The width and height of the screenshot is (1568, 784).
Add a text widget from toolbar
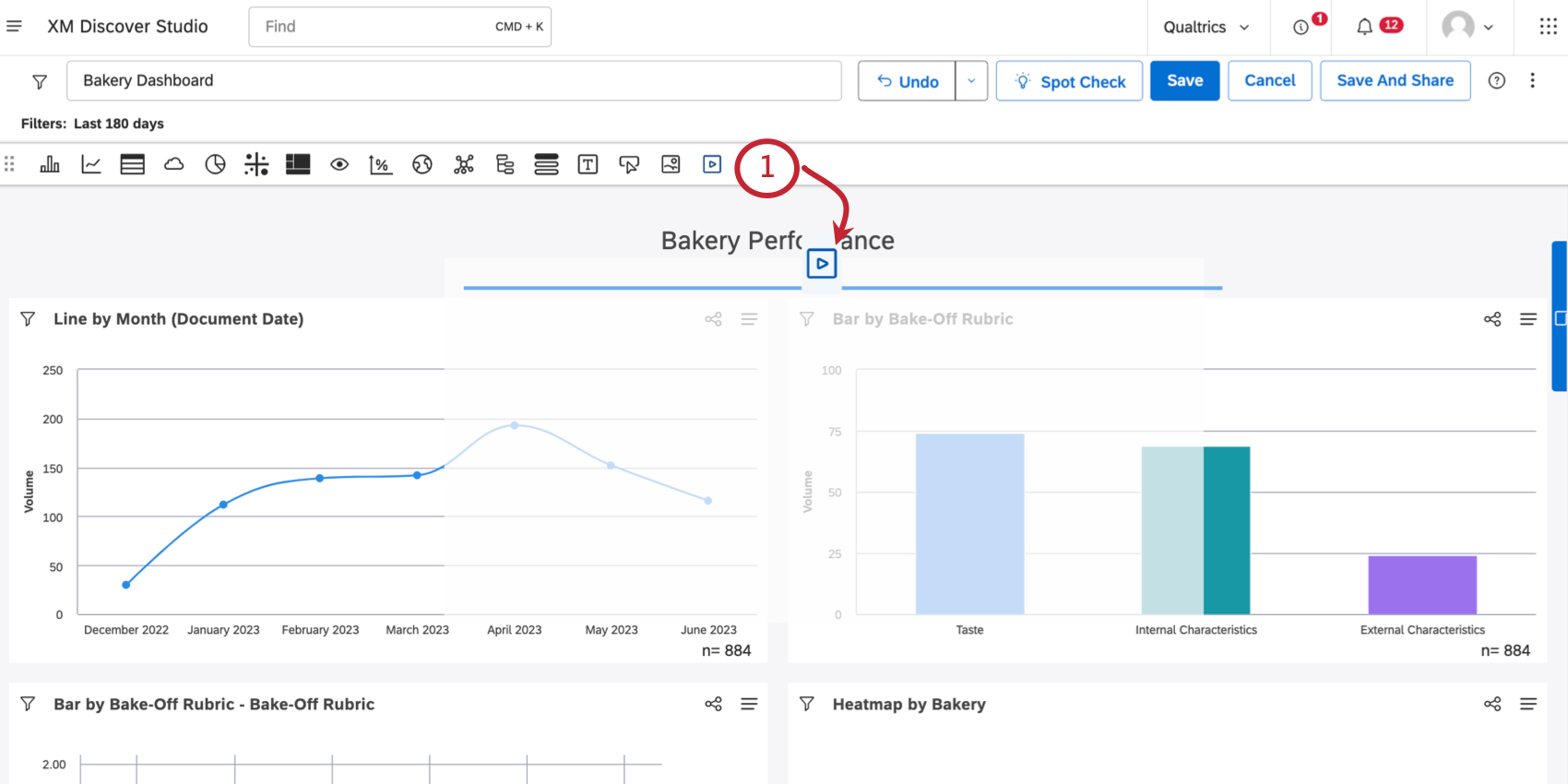588,164
